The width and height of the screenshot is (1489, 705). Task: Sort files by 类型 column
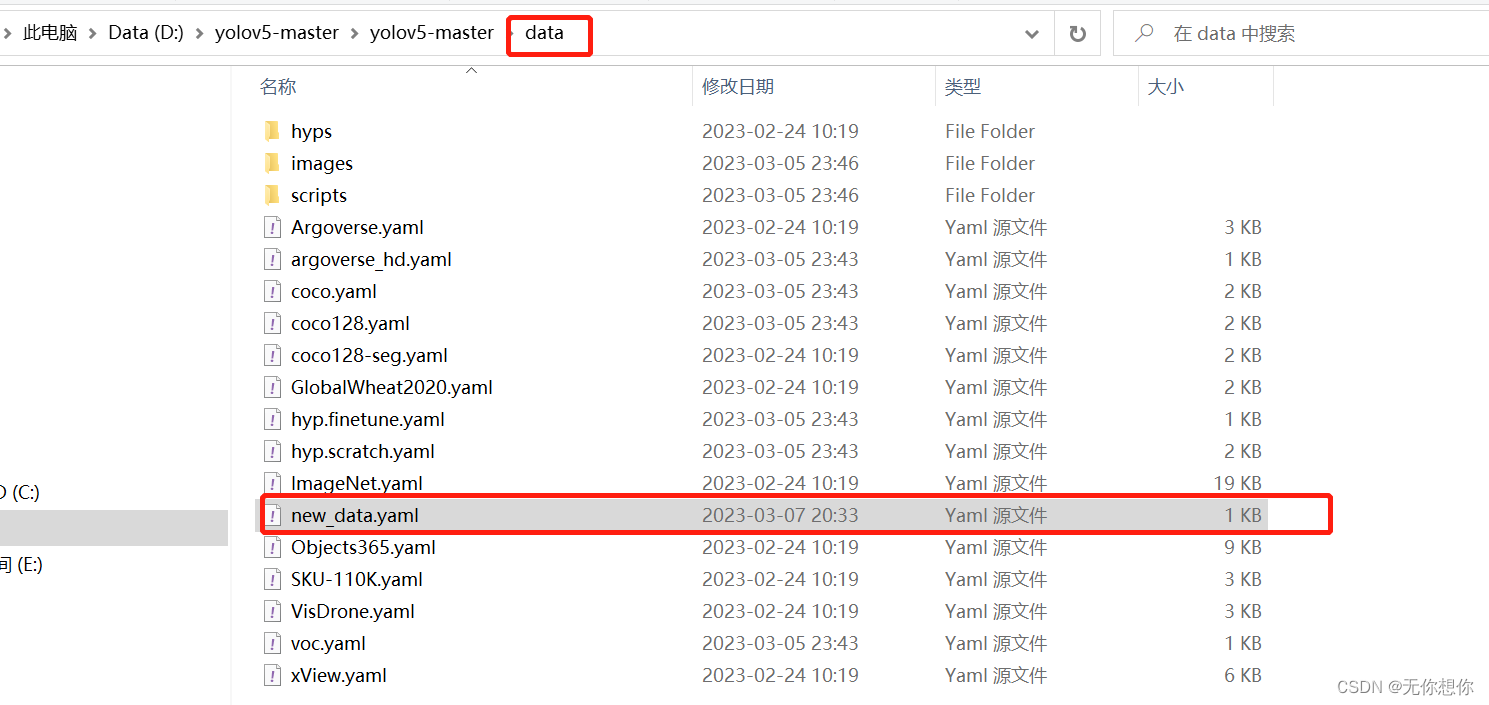click(x=963, y=87)
